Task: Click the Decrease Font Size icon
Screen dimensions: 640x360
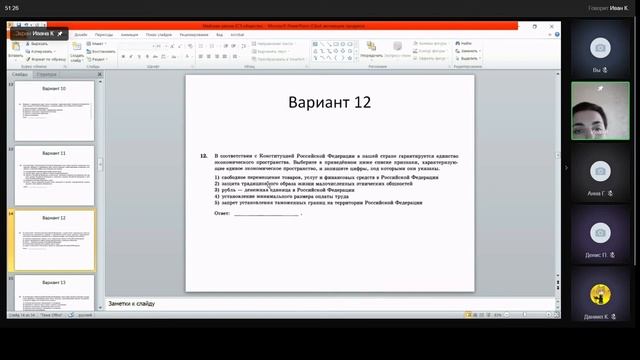Action: click(180, 46)
